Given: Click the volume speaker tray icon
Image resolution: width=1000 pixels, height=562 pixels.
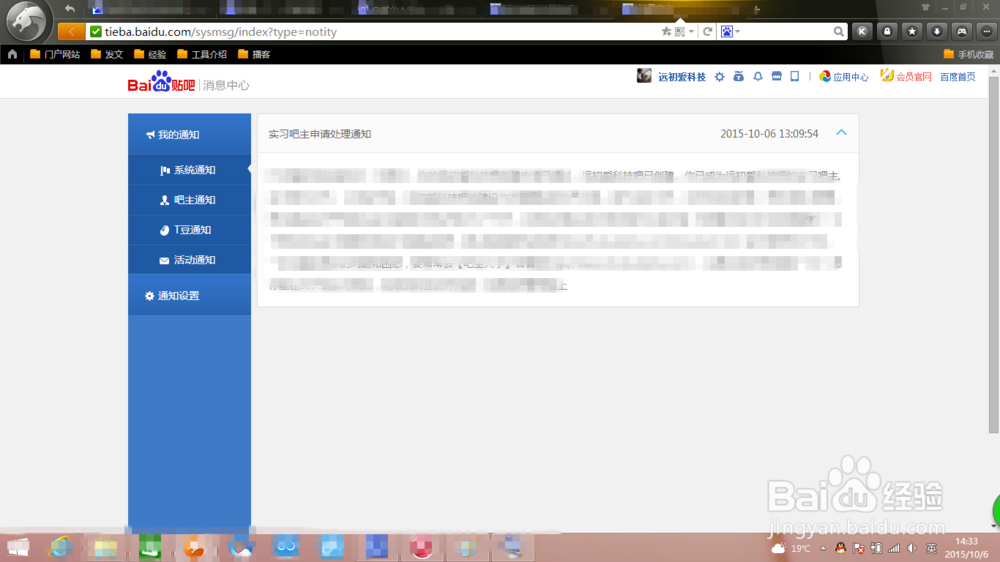Looking at the screenshot, I should [912, 548].
